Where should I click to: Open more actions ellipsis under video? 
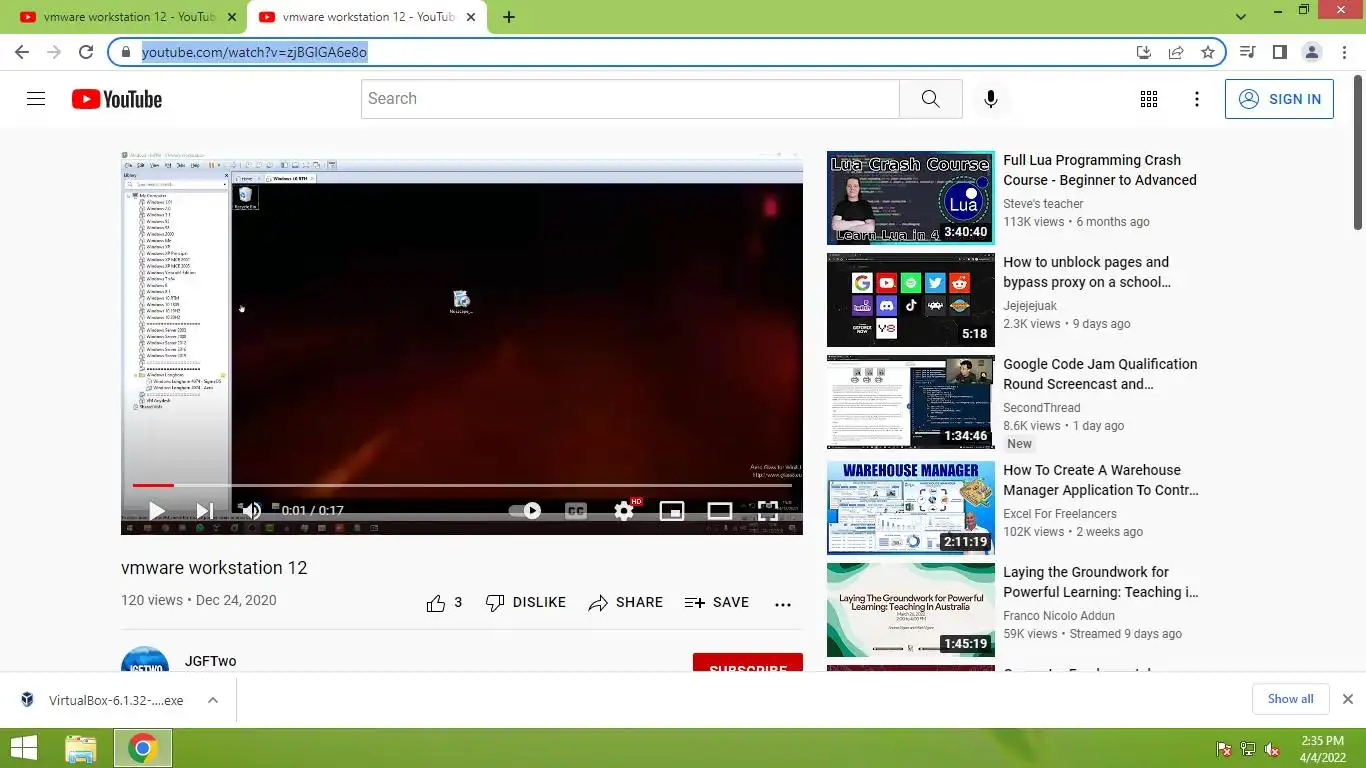coord(783,604)
